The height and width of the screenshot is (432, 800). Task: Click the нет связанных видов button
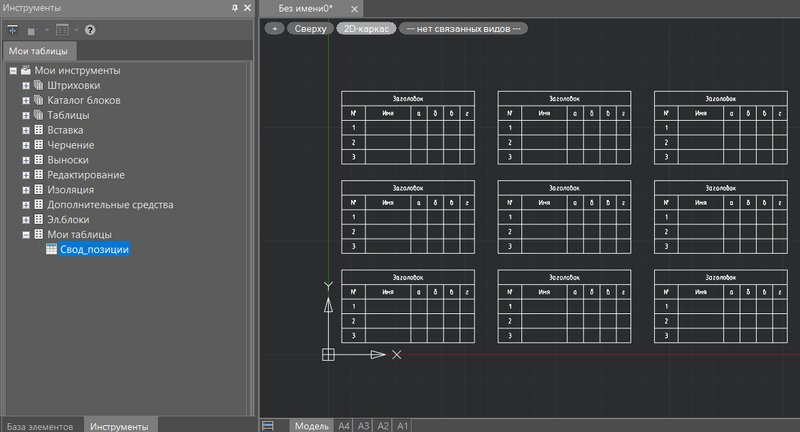463,29
